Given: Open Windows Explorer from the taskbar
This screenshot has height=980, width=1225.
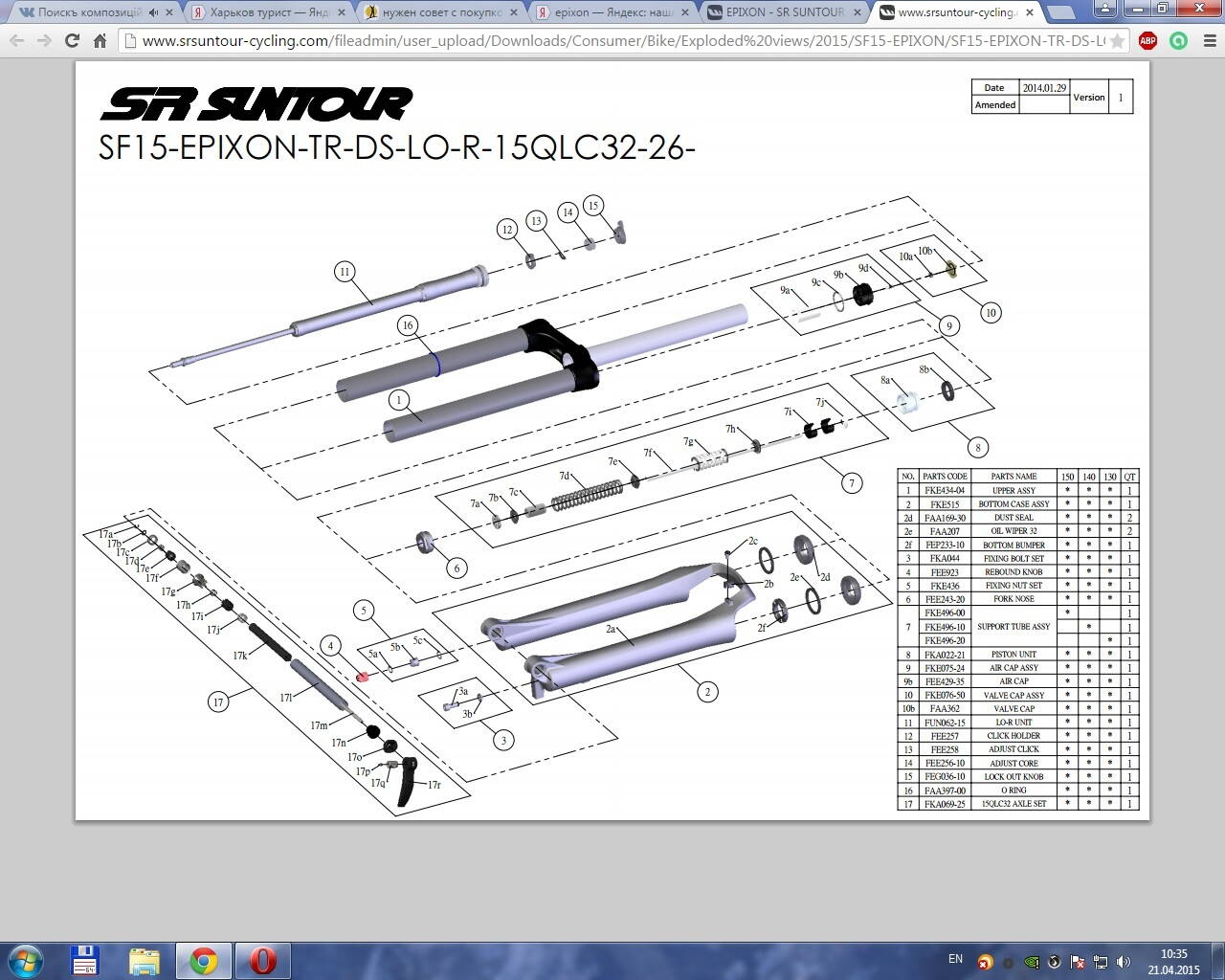Looking at the screenshot, I should point(144,960).
